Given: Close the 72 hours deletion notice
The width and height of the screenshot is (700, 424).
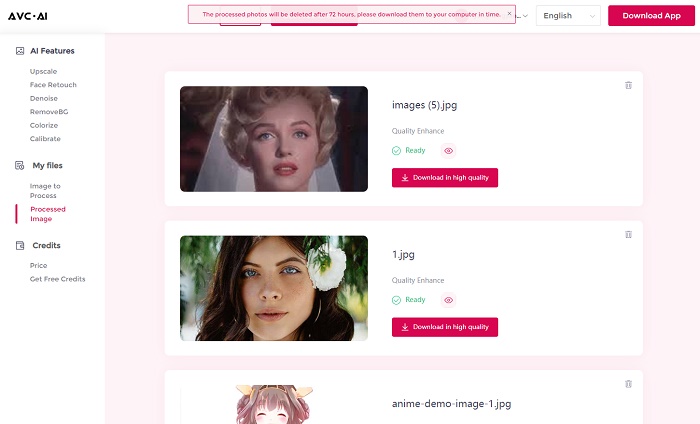Looking at the screenshot, I should pos(509,13).
